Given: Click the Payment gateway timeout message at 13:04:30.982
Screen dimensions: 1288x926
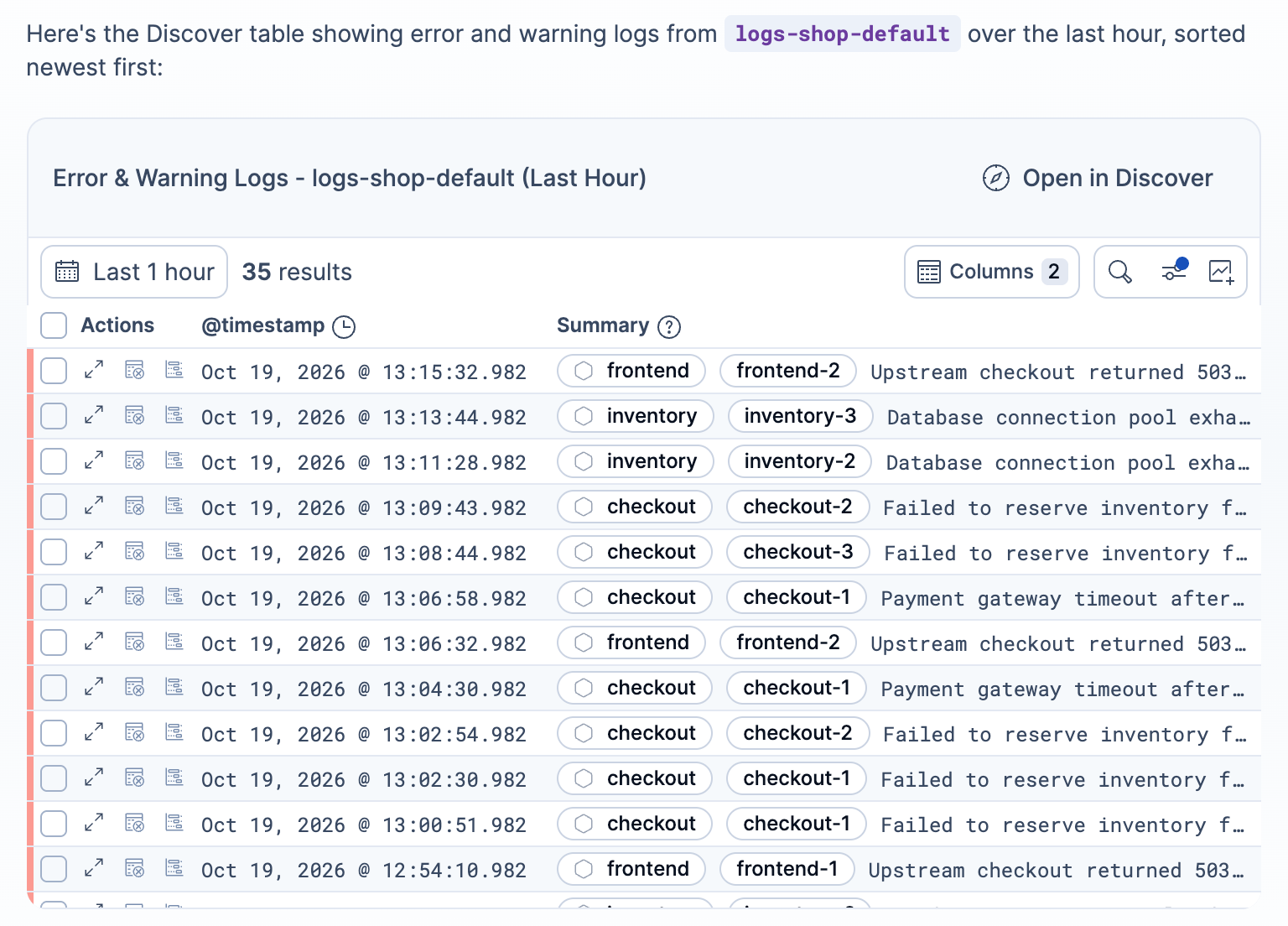Looking at the screenshot, I should pyautogui.click(x=1062, y=689).
